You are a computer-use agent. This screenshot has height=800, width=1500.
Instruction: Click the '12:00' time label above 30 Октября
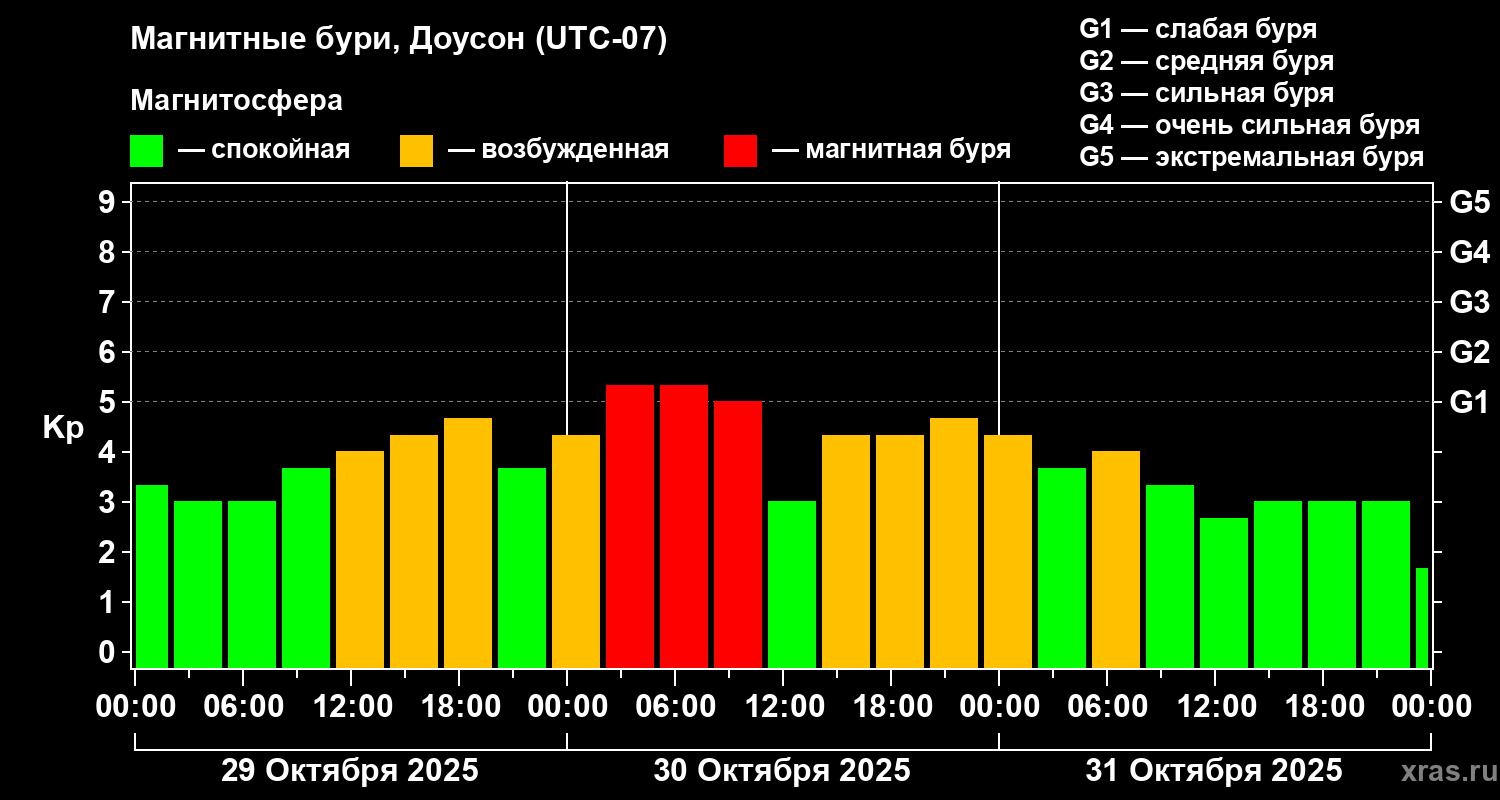(784, 707)
